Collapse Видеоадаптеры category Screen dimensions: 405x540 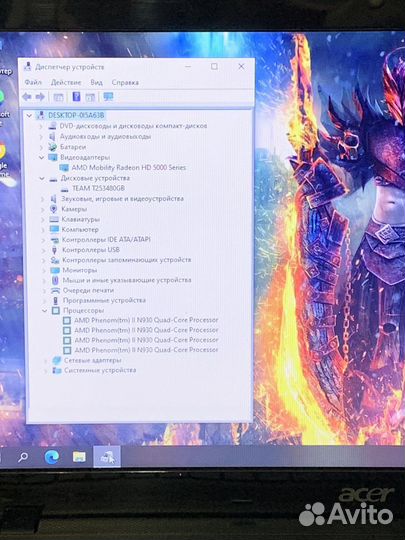point(42,157)
